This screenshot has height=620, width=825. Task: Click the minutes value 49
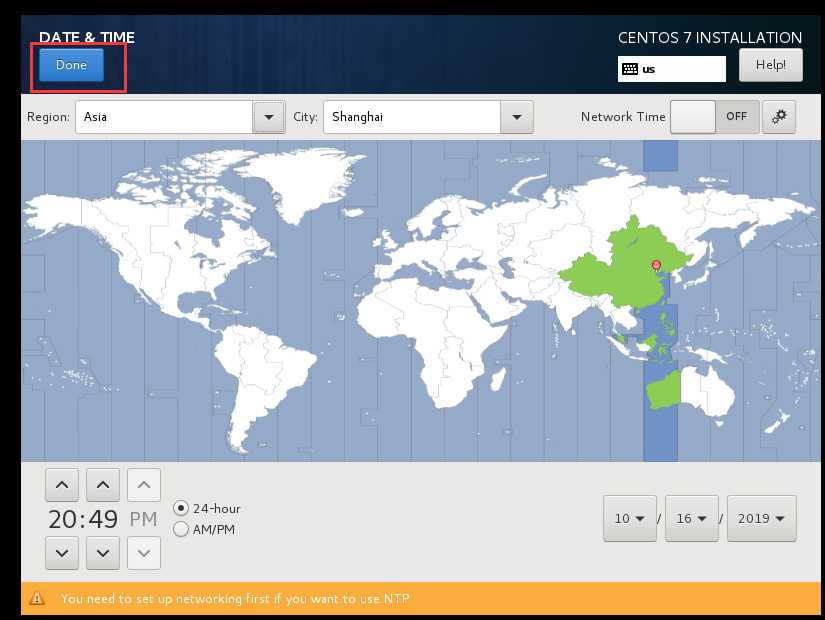pyautogui.click(x=103, y=519)
